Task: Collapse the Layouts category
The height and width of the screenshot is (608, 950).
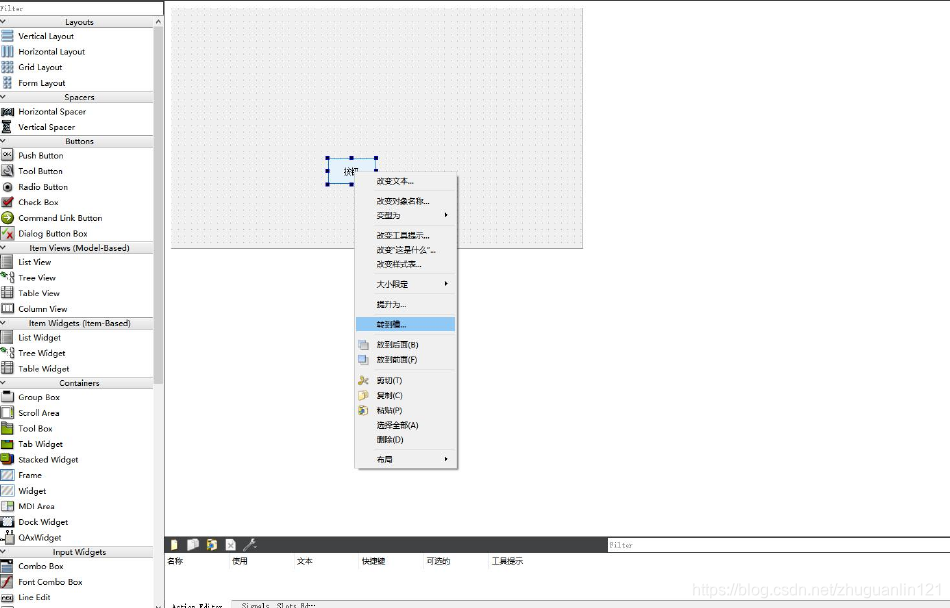Action: 3,22
